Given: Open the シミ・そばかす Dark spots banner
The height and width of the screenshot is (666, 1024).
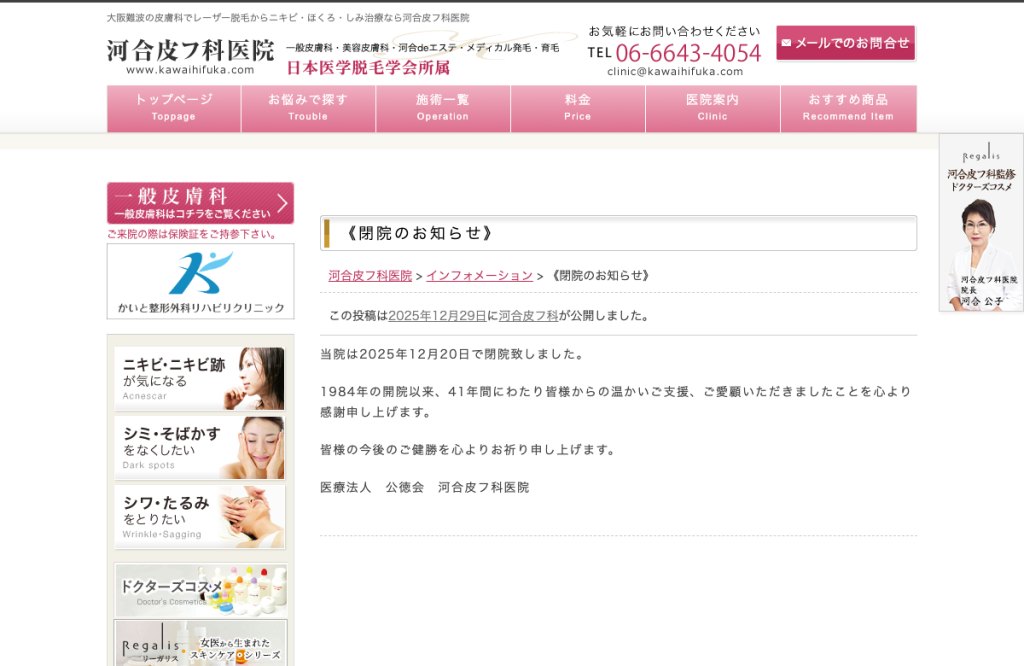Looking at the screenshot, I should click(x=199, y=448).
